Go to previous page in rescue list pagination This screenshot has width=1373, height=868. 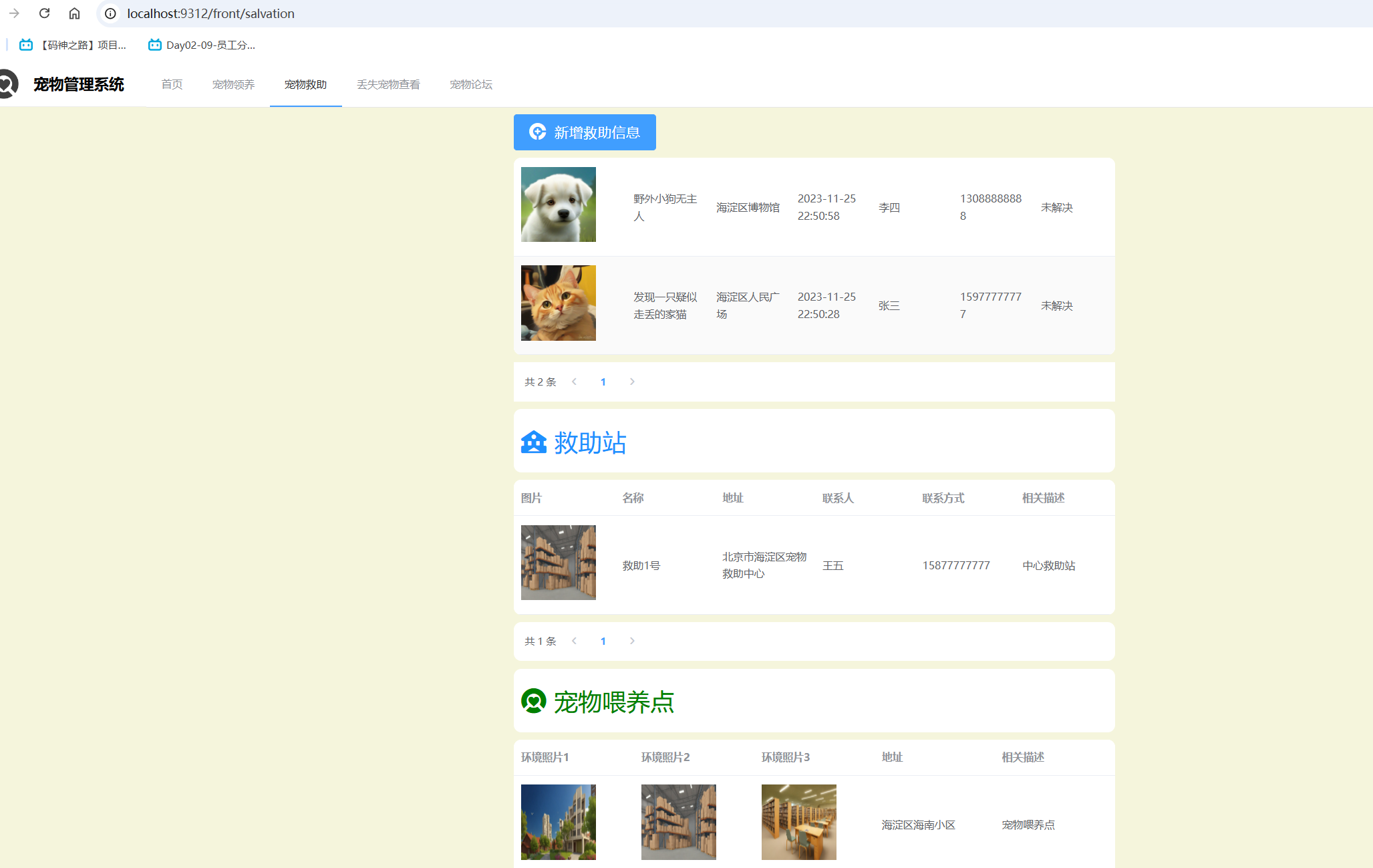coord(574,382)
